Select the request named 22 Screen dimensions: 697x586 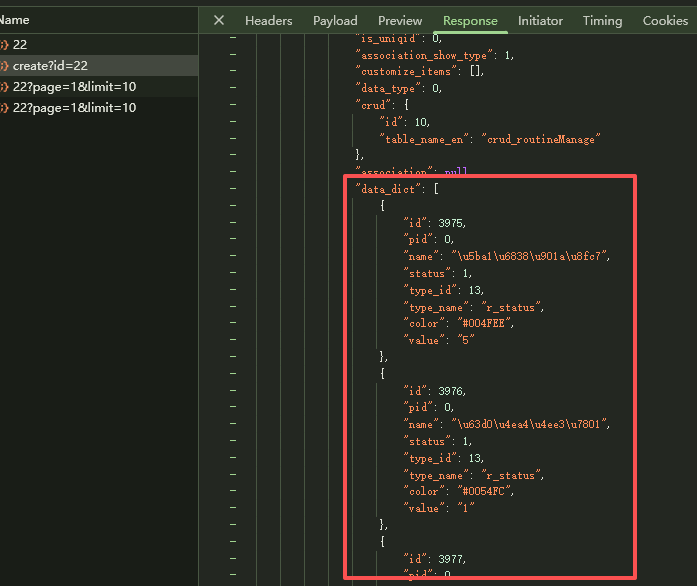coord(20,45)
